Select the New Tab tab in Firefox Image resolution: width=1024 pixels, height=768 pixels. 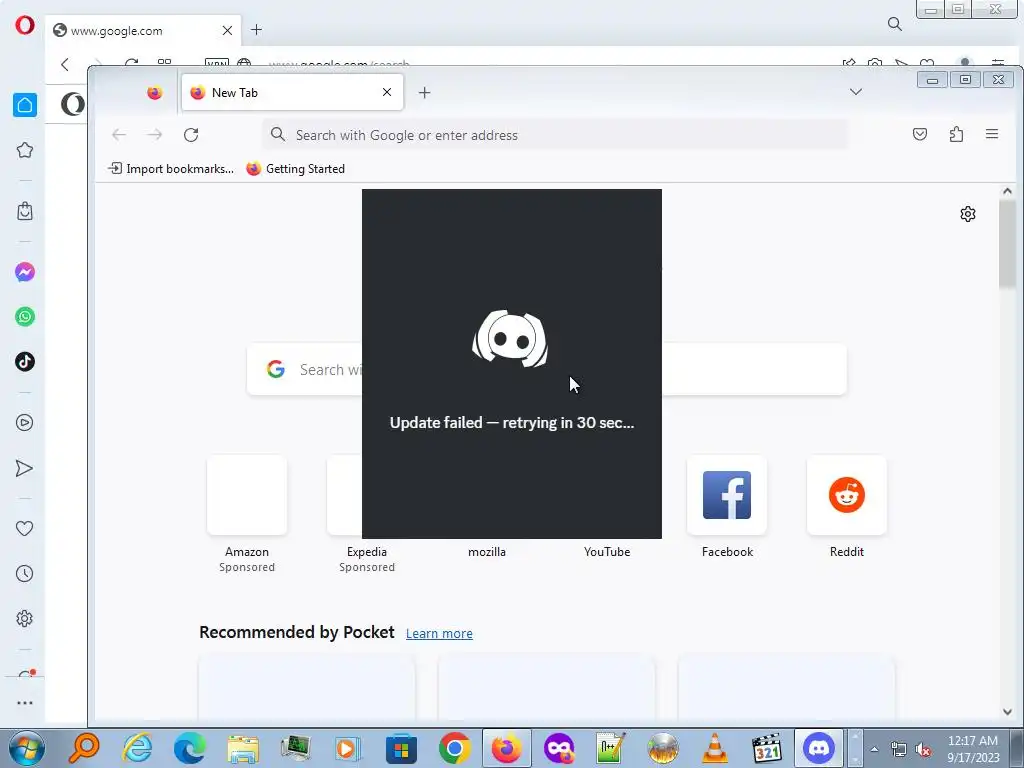pos(292,93)
